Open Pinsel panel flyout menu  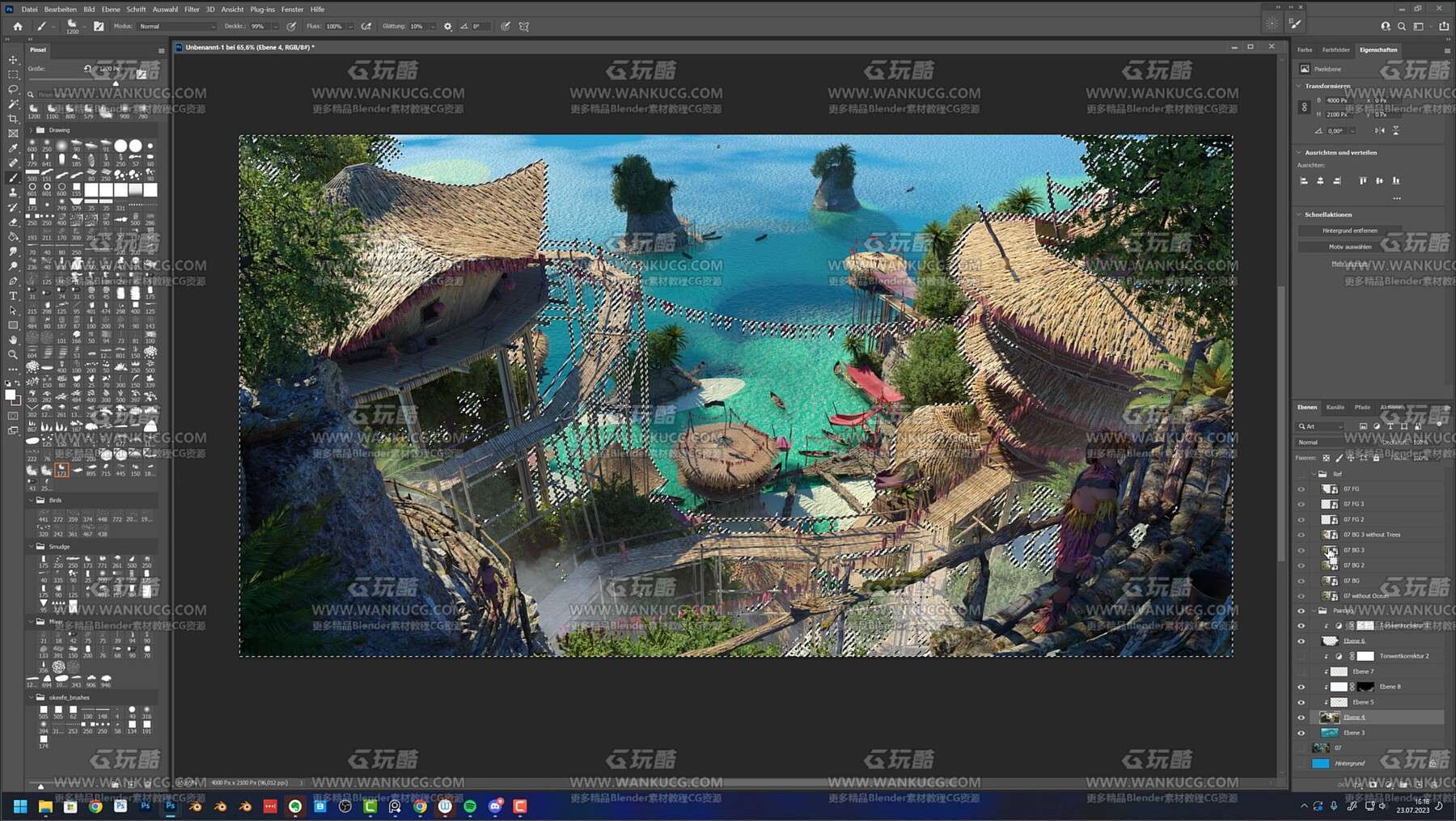(x=161, y=50)
